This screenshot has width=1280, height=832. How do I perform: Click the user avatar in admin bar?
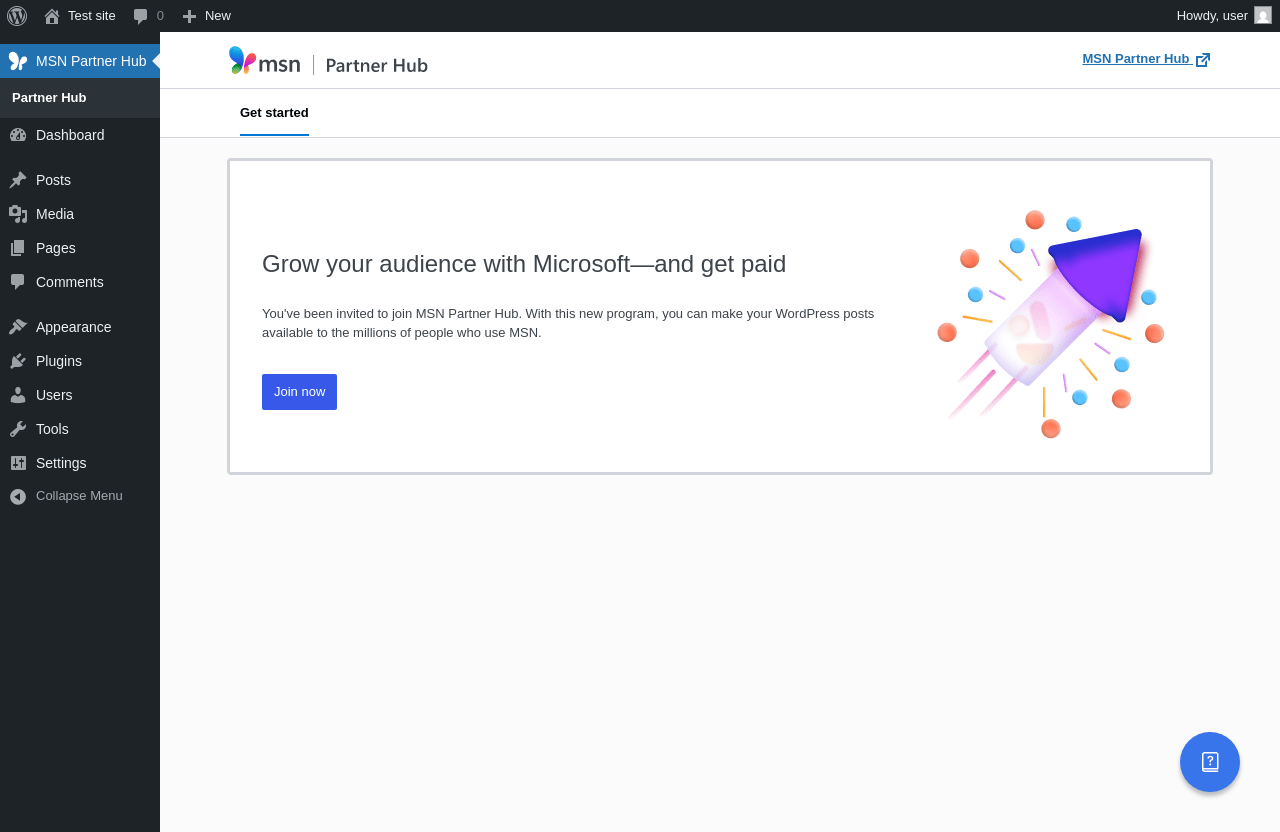1263,15
